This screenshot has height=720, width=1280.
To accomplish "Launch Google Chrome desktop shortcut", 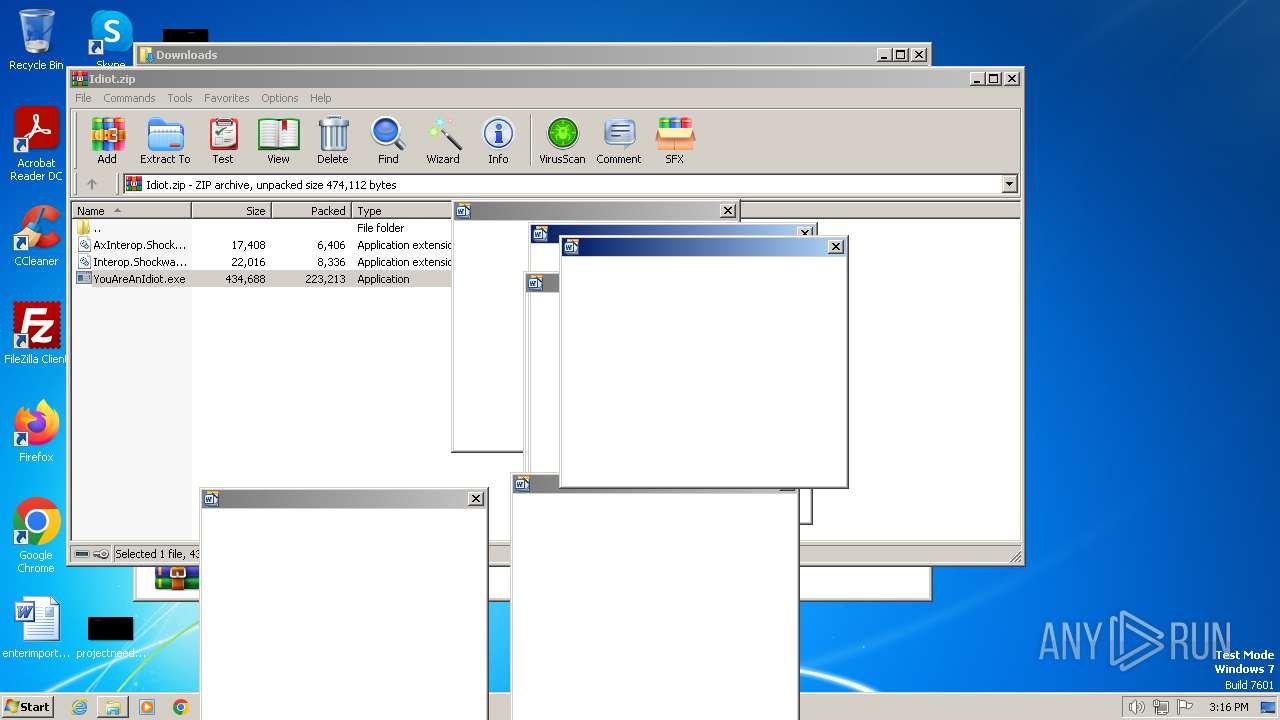I will point(36,535).
